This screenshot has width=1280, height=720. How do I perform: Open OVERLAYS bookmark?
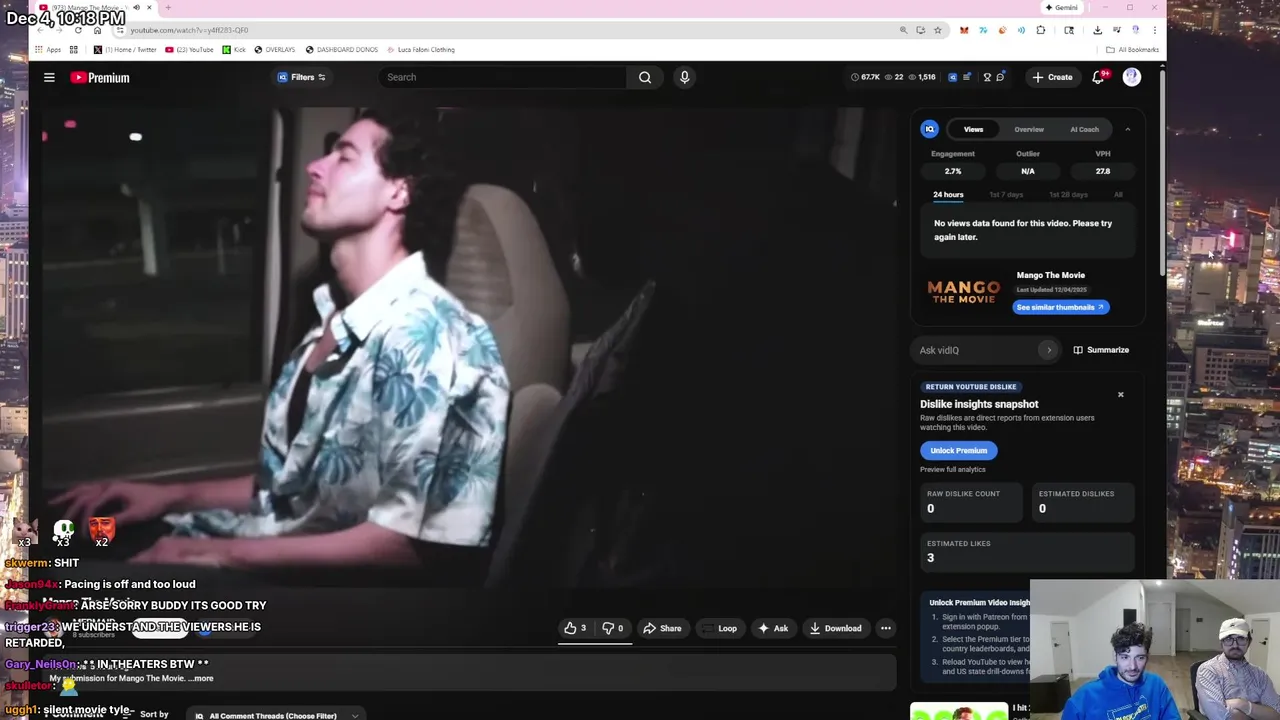click(274, 49)
